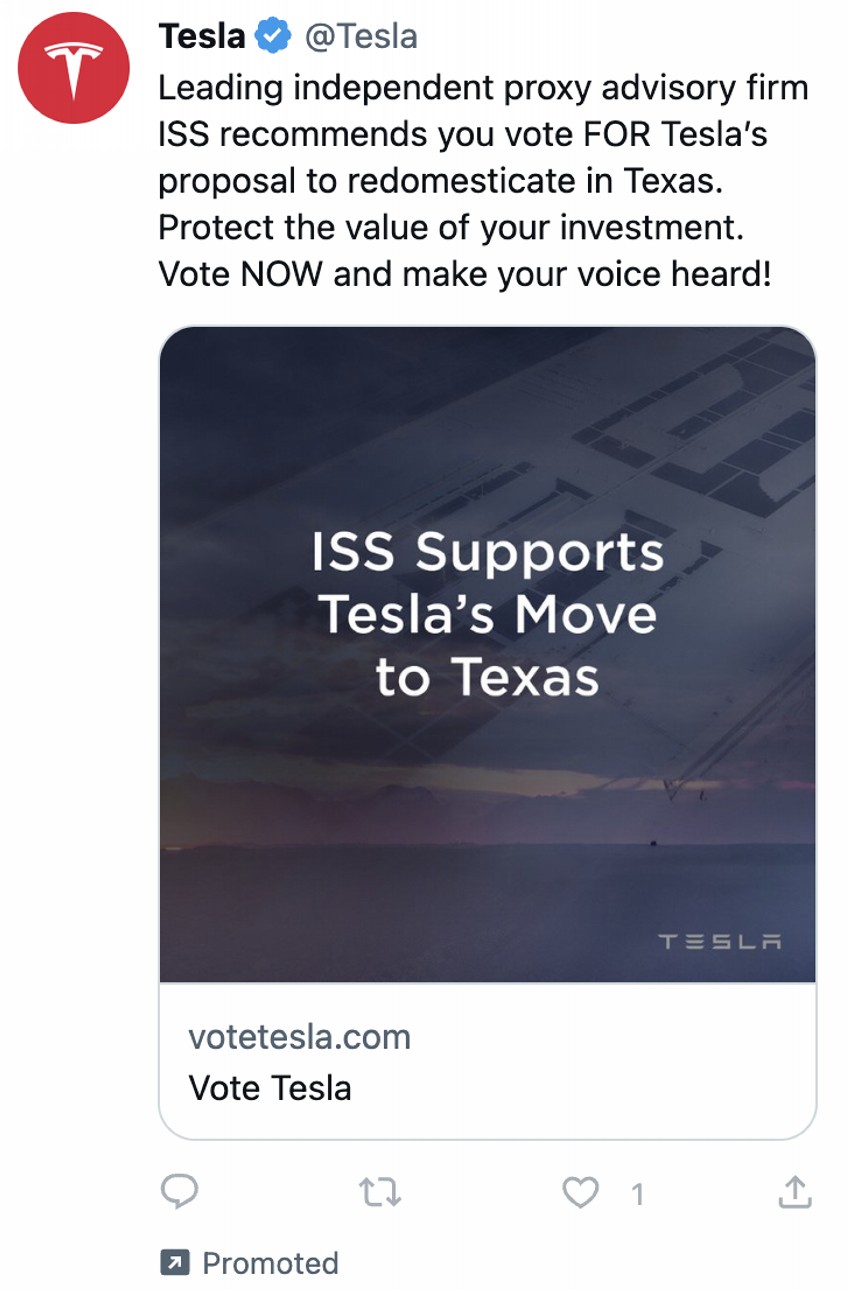The image size is (849, 1290).
Task: Like the tweet with the heart icon
Action: point(580,1191)
